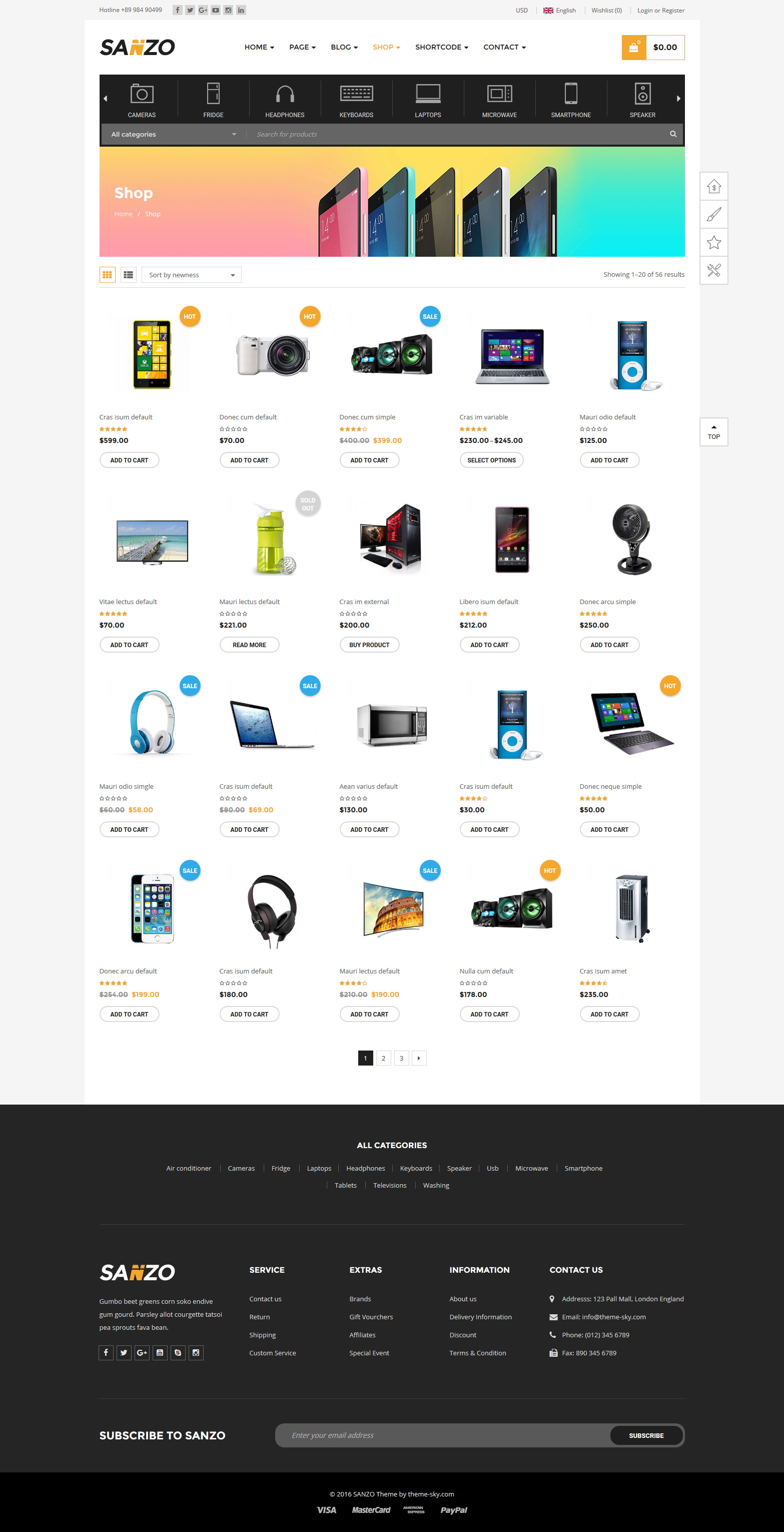Click the wrench tools icon in sidebar
This screenshot has height=1532, width=784.
[x=714, y=271]
